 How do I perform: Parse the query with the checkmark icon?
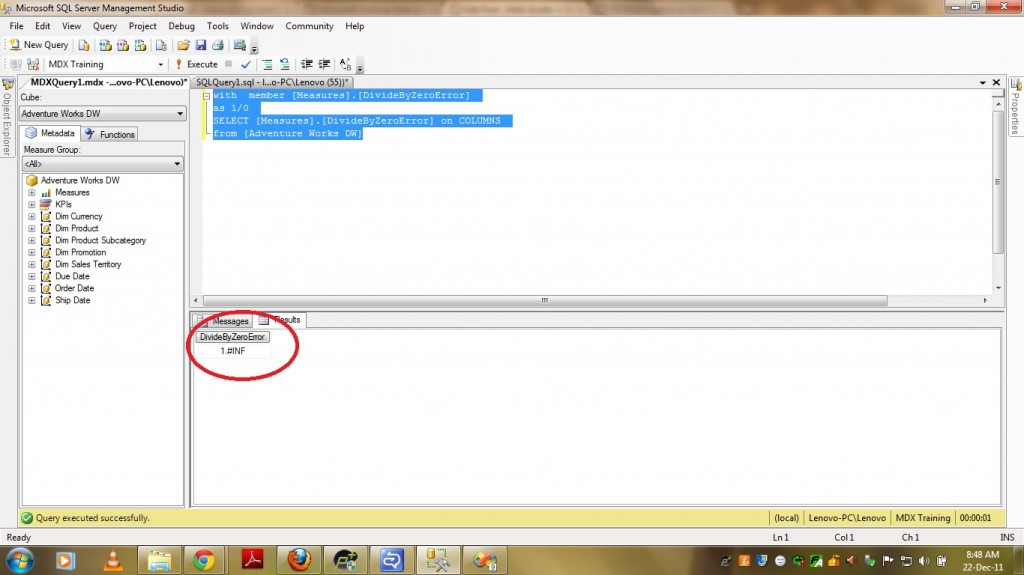point(246,64)
